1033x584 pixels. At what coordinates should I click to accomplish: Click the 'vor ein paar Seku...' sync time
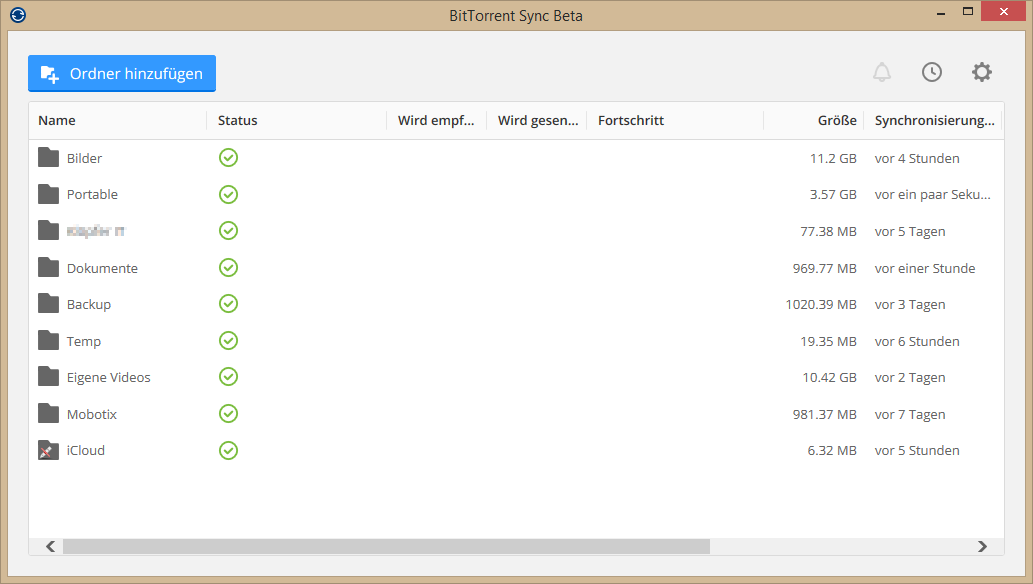933,194
